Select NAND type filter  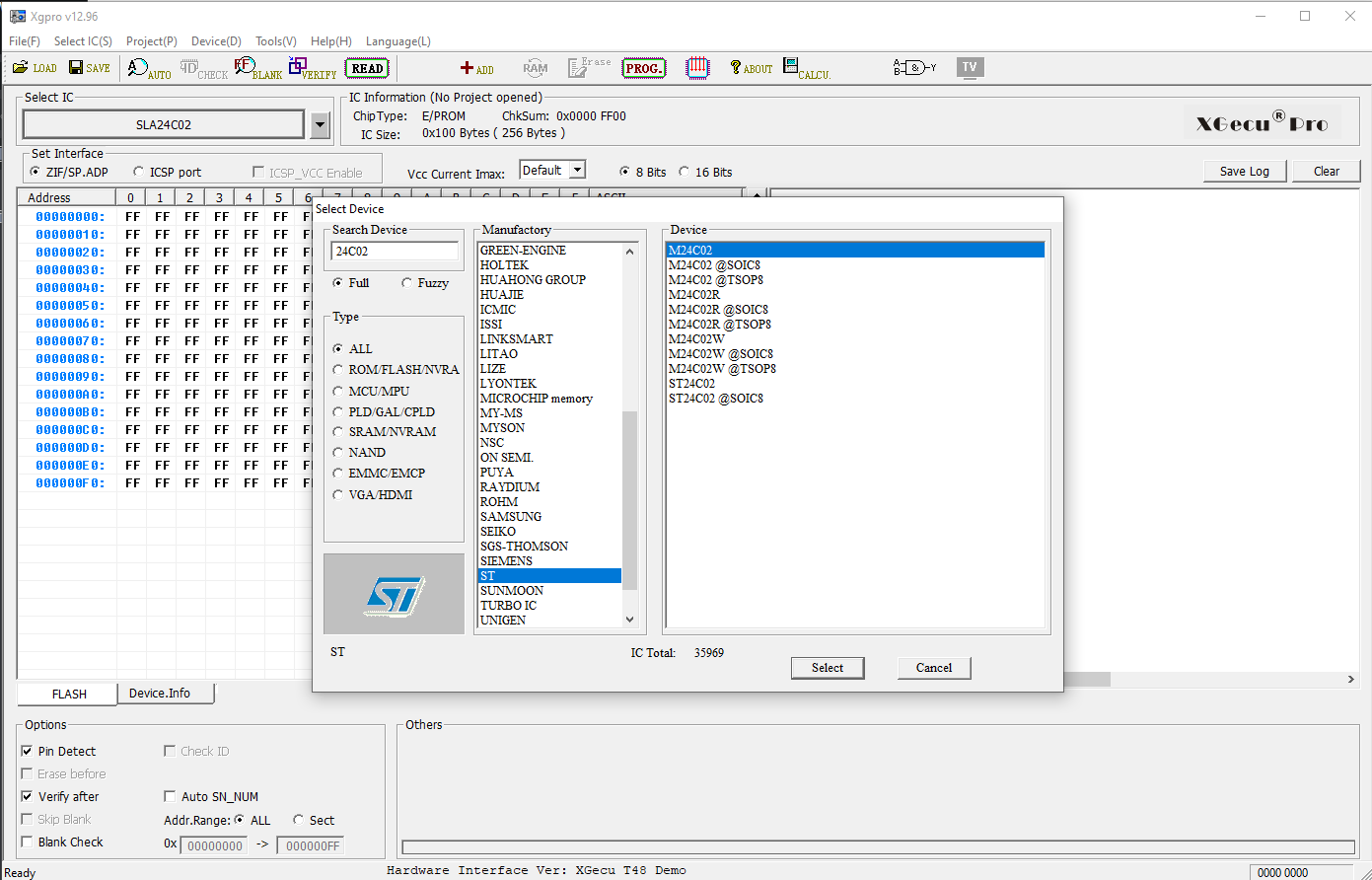(x=359, y=452)
